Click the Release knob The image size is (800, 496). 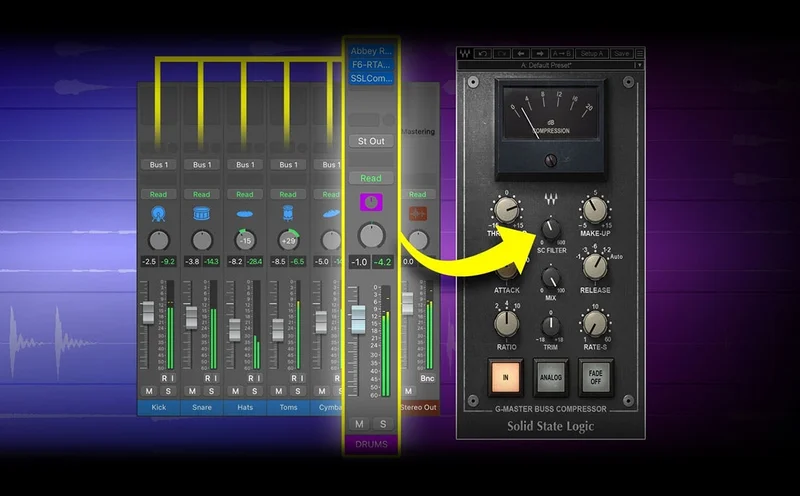pos(595,267)
